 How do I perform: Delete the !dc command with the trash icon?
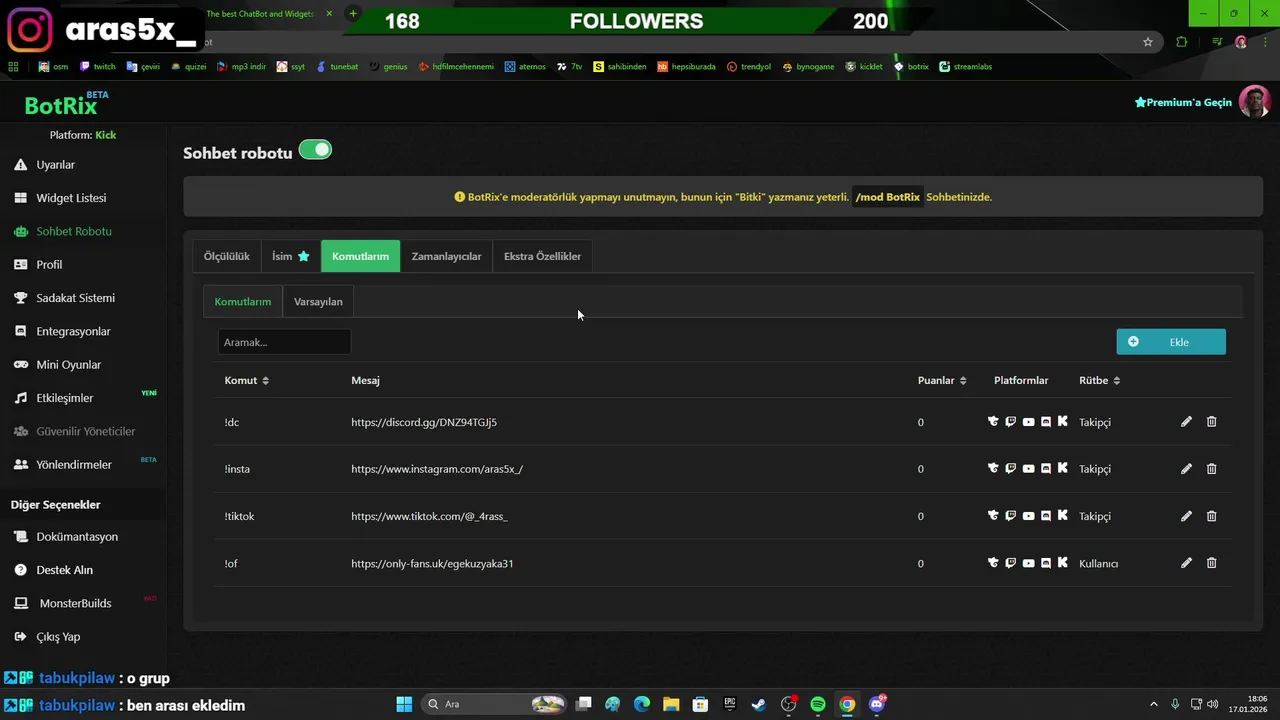tap(1211, 422)
